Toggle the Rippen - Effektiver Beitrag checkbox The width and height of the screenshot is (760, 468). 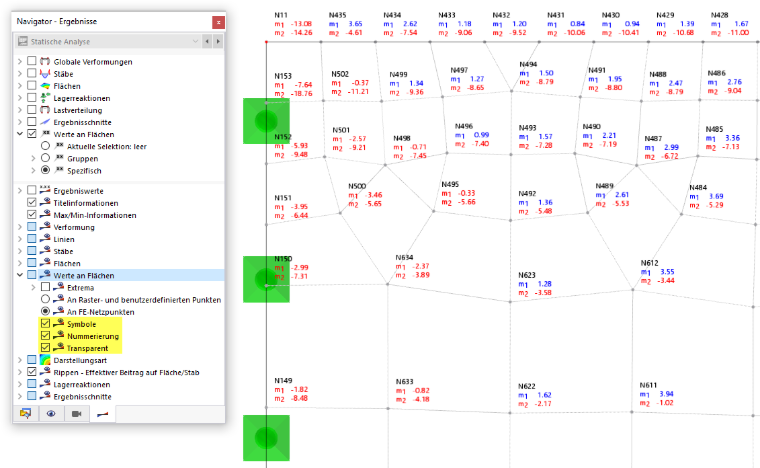click(x=32, y=372)
